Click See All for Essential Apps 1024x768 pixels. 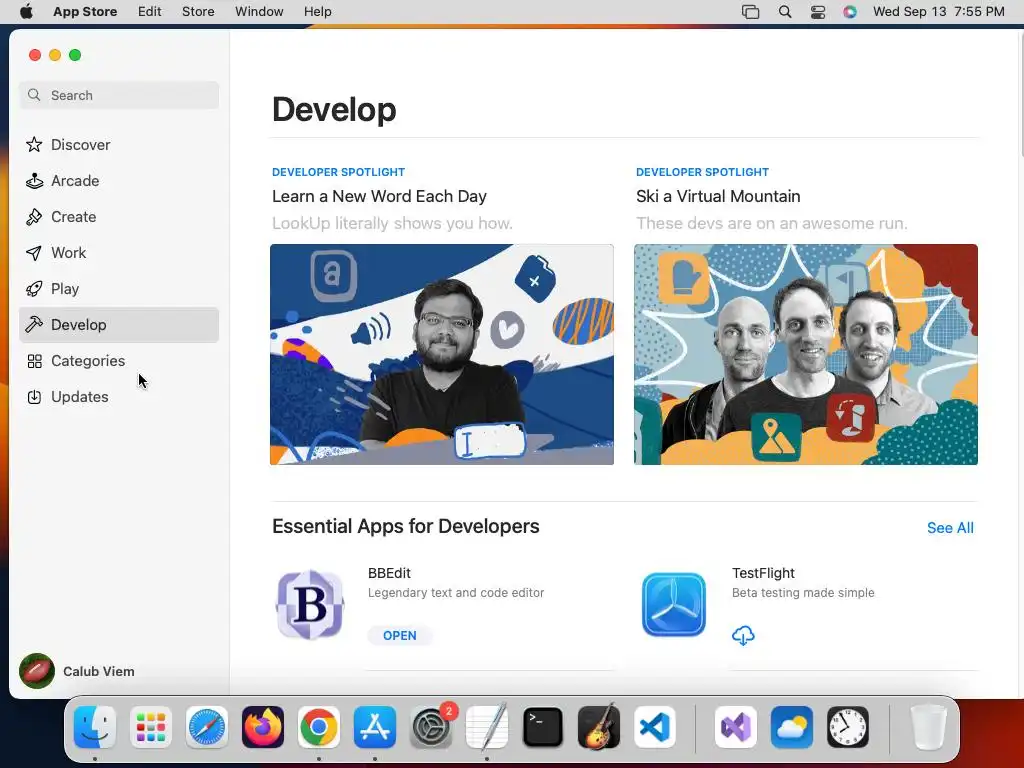[950, 528]
